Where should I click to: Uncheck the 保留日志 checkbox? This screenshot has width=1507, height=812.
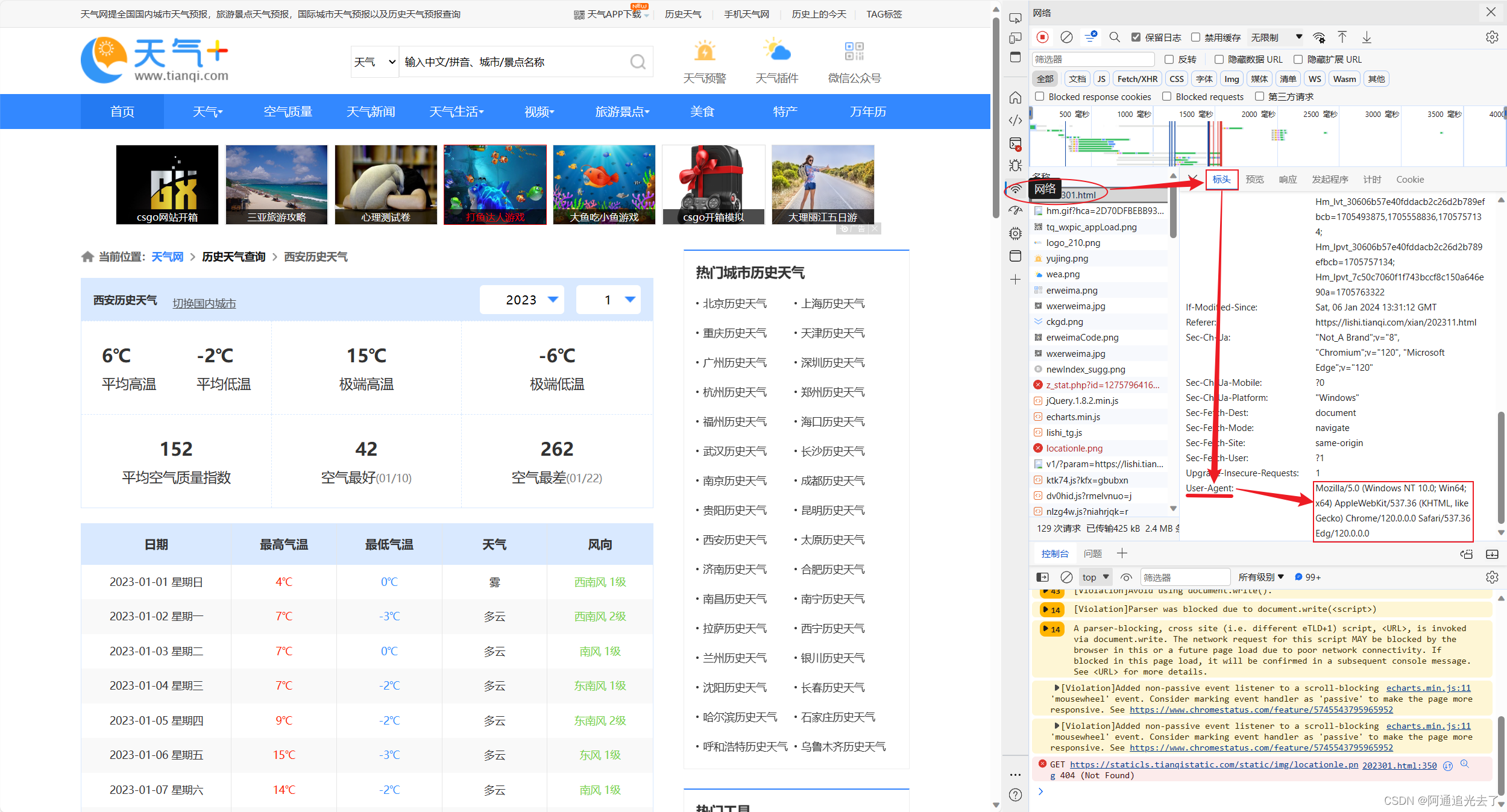1136,37
